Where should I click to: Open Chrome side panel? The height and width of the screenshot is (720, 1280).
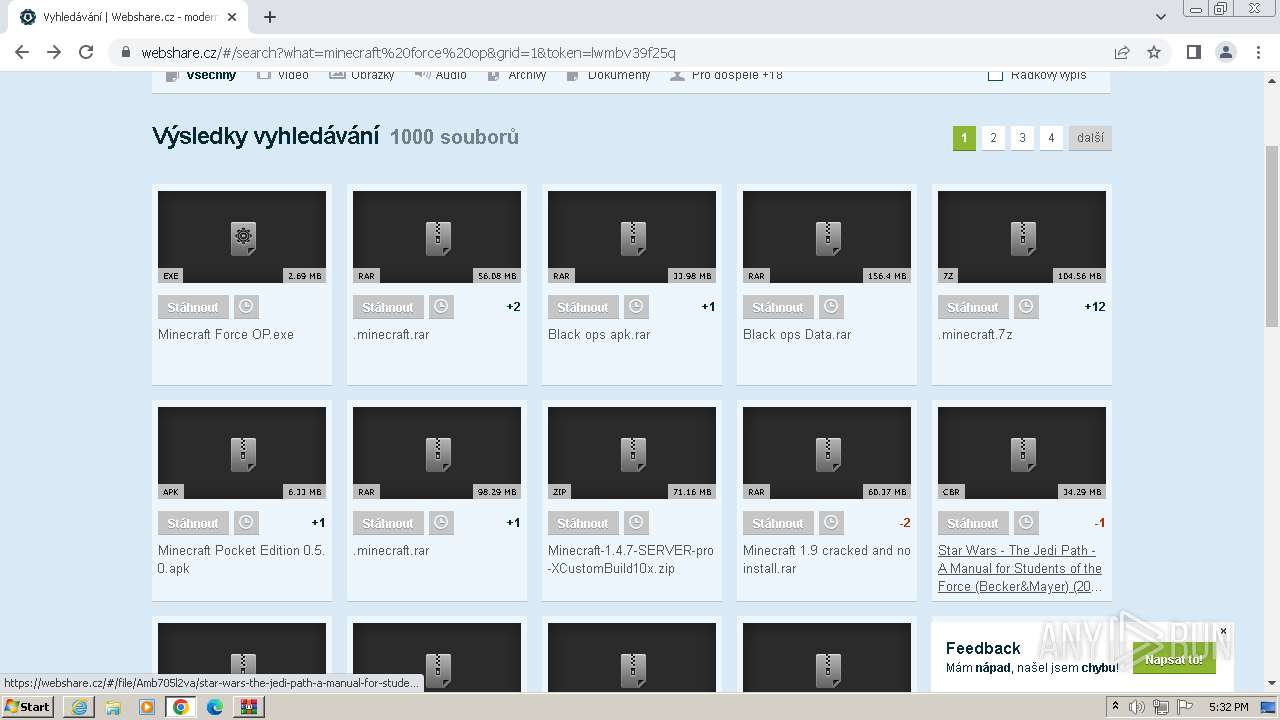(x=1193, y=52)
